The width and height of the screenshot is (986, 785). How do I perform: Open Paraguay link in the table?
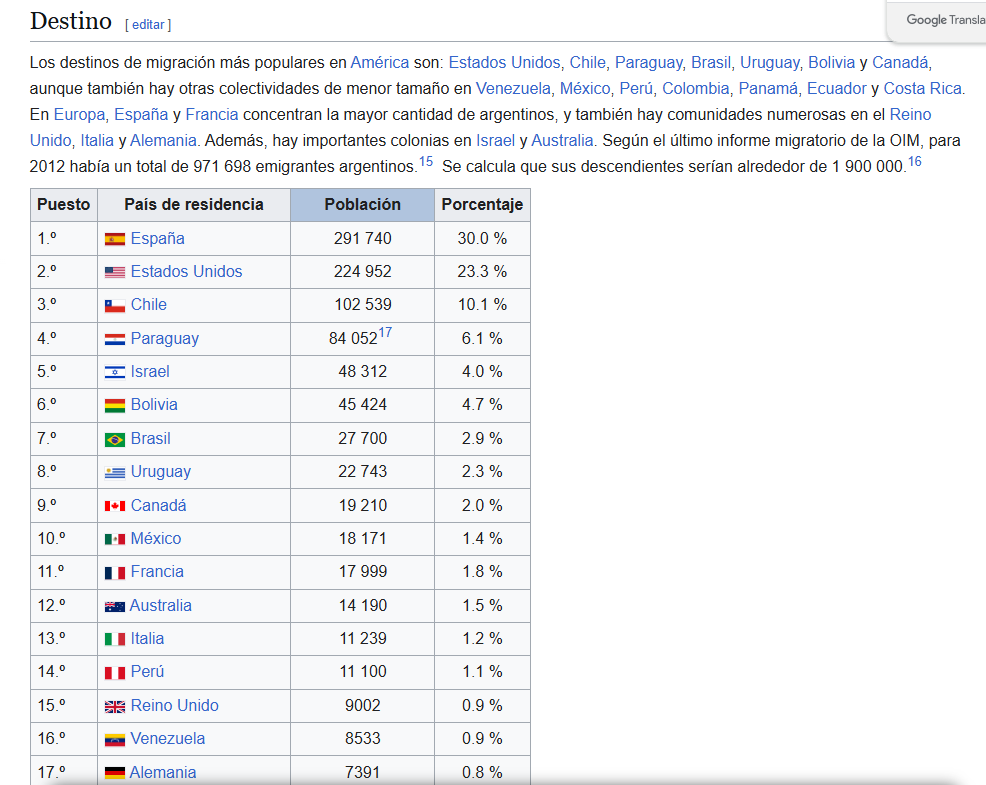(x=165, y=338)
